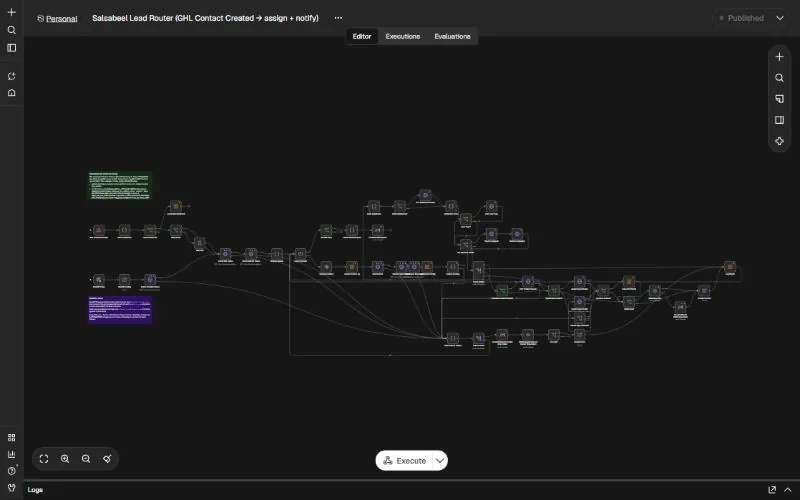Open the AI assistant sparkle icon

pyautogui.click(x=779, y=141)
